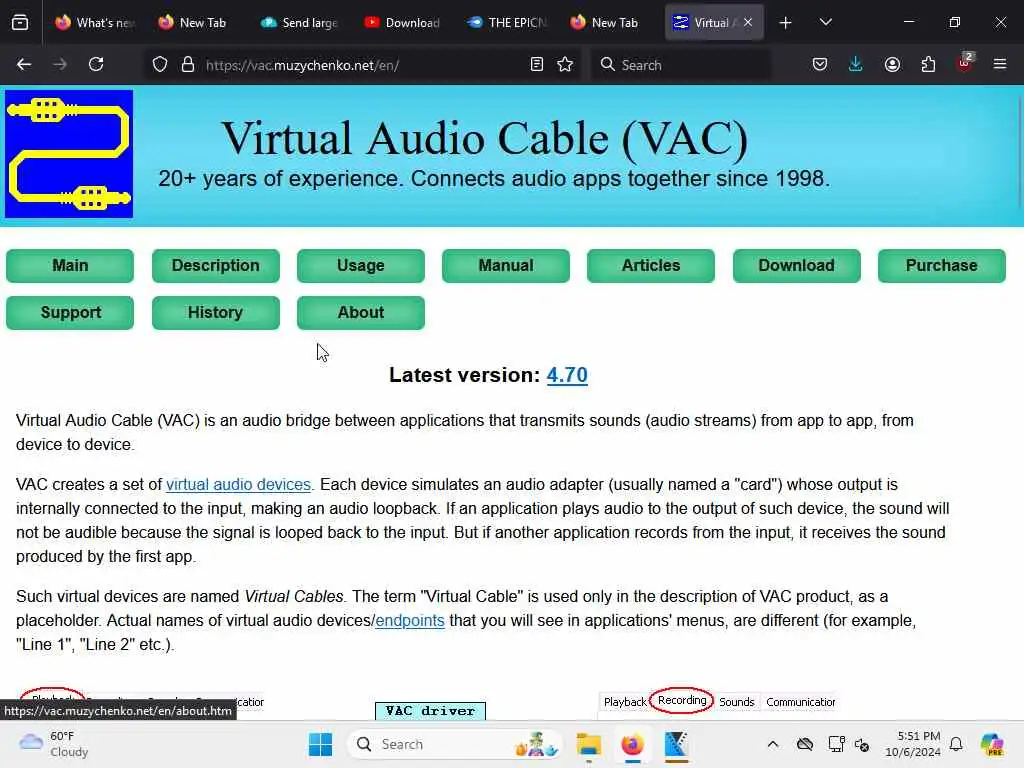Click the address bar URL field
1024x768 pixels.
(362, 65)
